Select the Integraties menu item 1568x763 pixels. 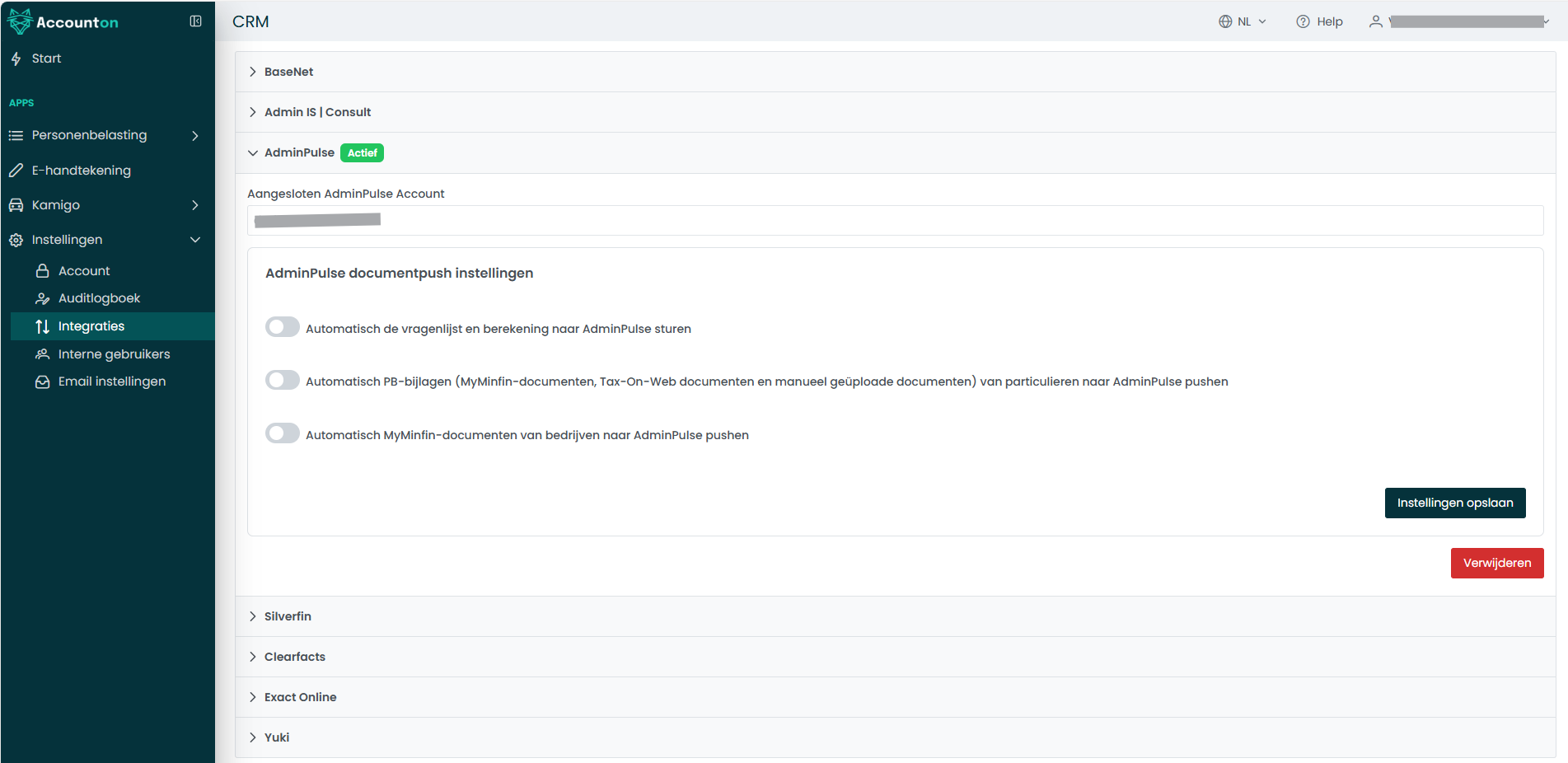click(112, 326)
